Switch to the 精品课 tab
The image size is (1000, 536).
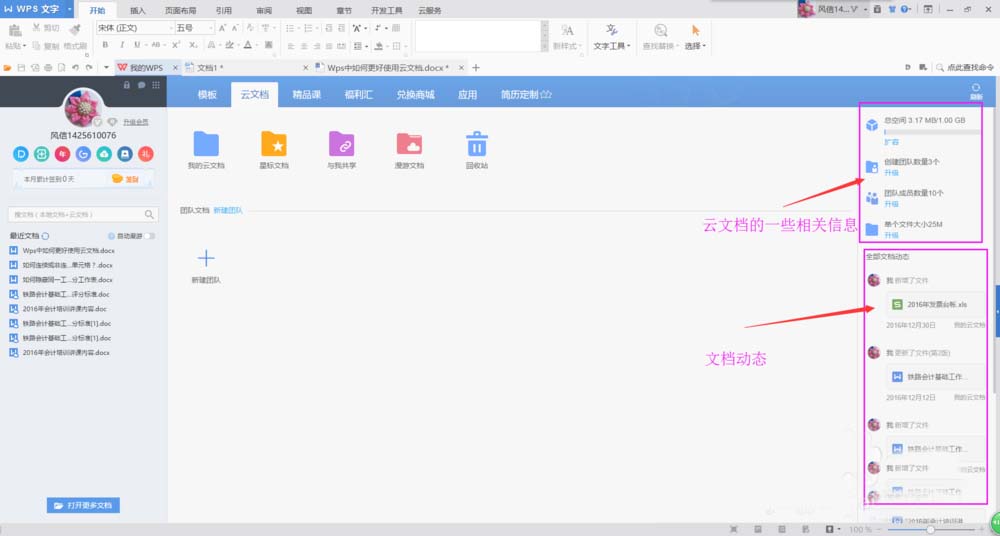pyautogui.click(x=306, y=94)
